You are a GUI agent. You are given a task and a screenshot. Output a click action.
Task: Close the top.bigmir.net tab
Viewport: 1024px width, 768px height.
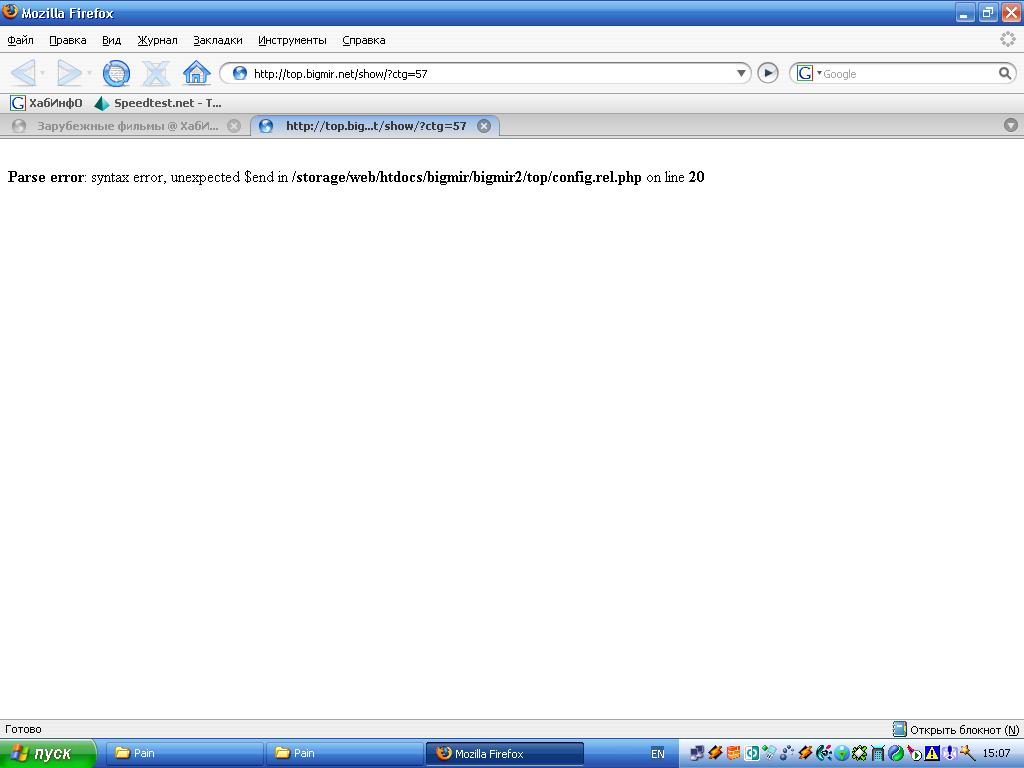484,126
